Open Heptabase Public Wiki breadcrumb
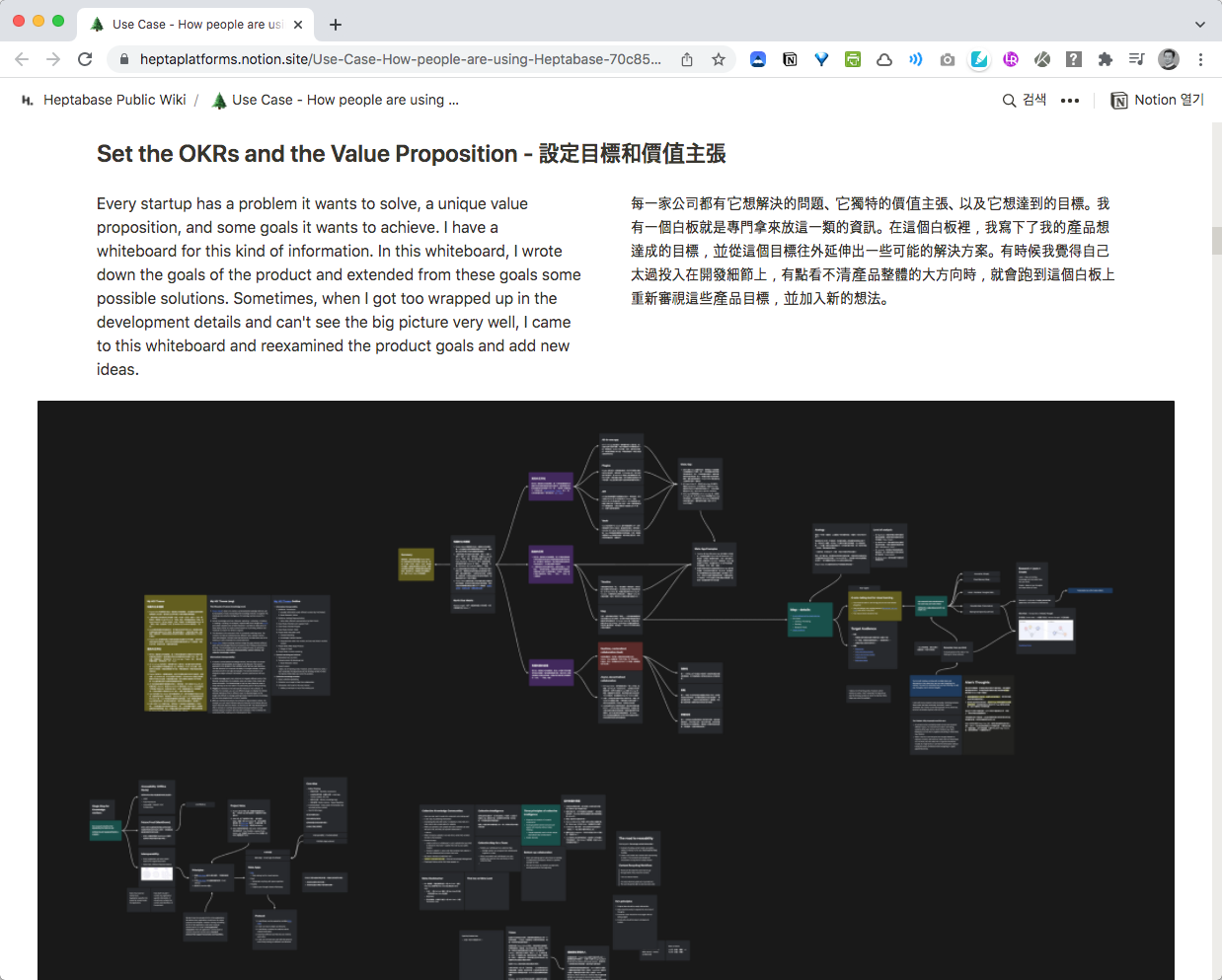This screenshot has width=1222, height=980. pyautogui.click(x=115, y=100)
